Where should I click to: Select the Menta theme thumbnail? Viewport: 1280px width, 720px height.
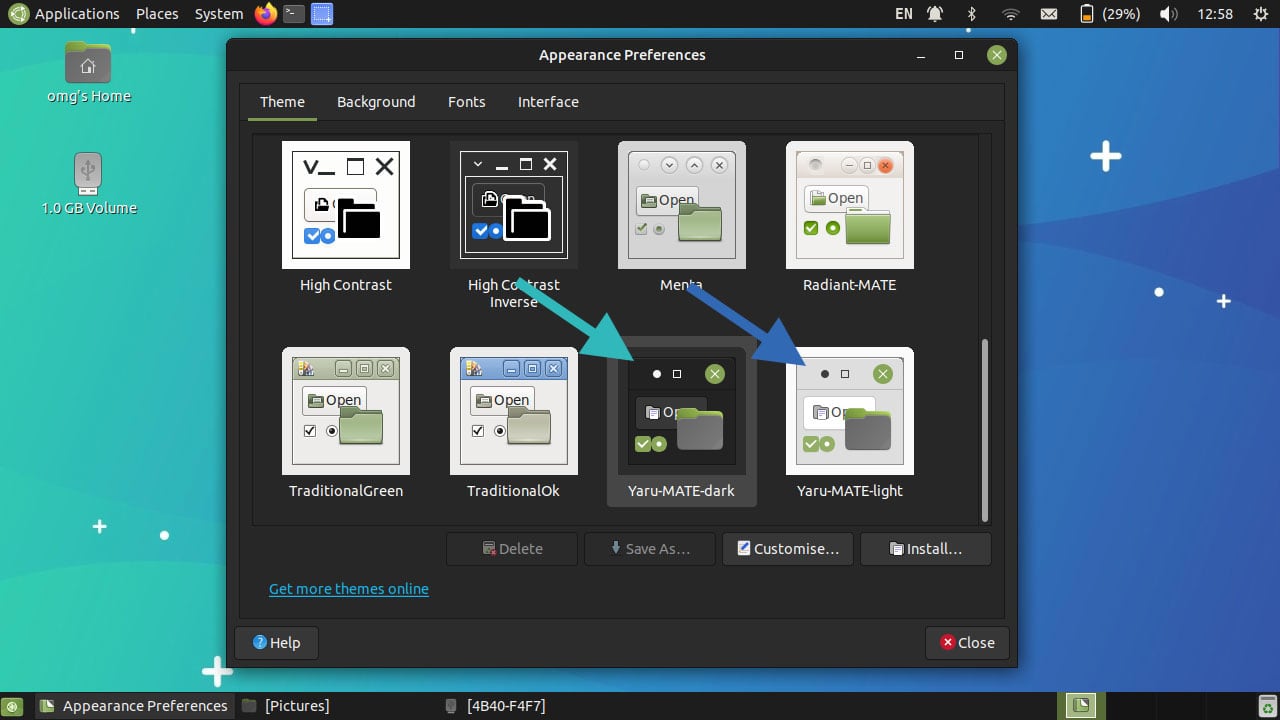pyautogui.click(x=681, y=205)
